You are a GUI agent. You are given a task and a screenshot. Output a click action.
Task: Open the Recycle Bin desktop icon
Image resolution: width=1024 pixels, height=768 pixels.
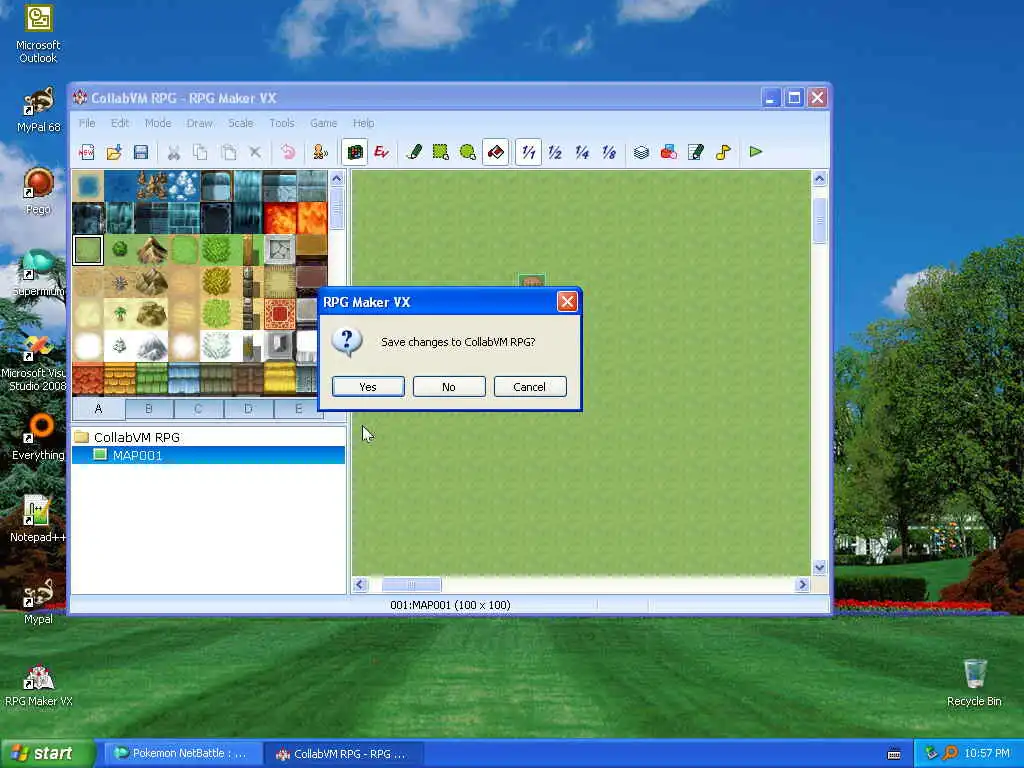[974, 682]
